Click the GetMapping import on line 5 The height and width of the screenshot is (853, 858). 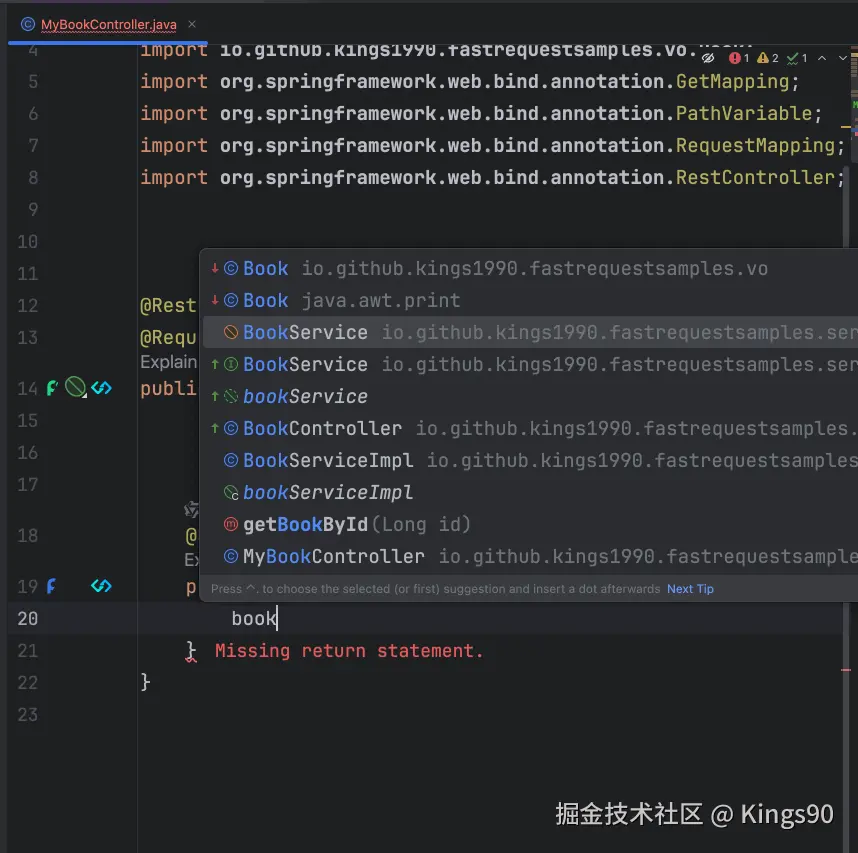pos(732,82)
